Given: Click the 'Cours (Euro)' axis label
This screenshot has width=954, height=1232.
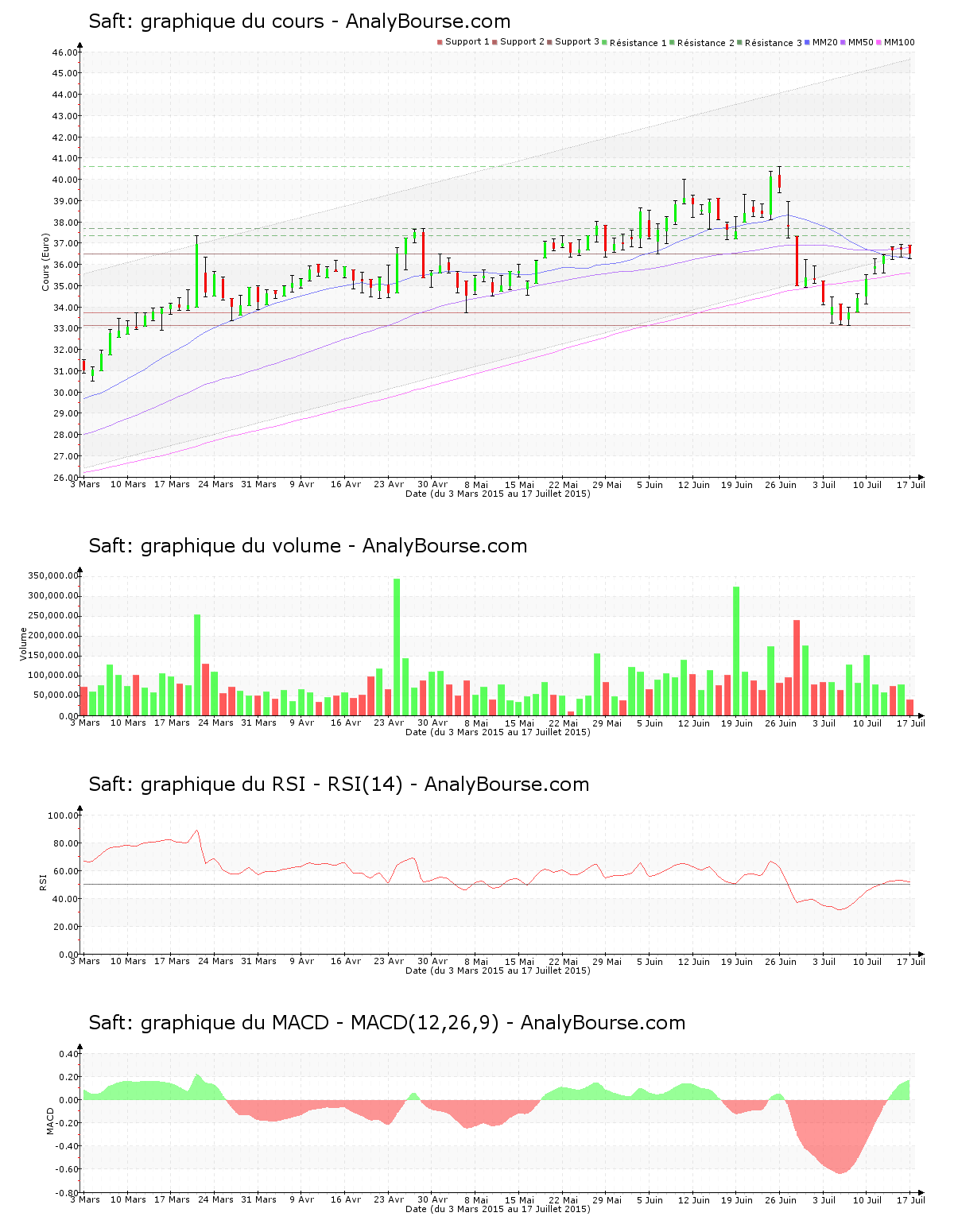Looking at the screenshot, I should point(45,262).
